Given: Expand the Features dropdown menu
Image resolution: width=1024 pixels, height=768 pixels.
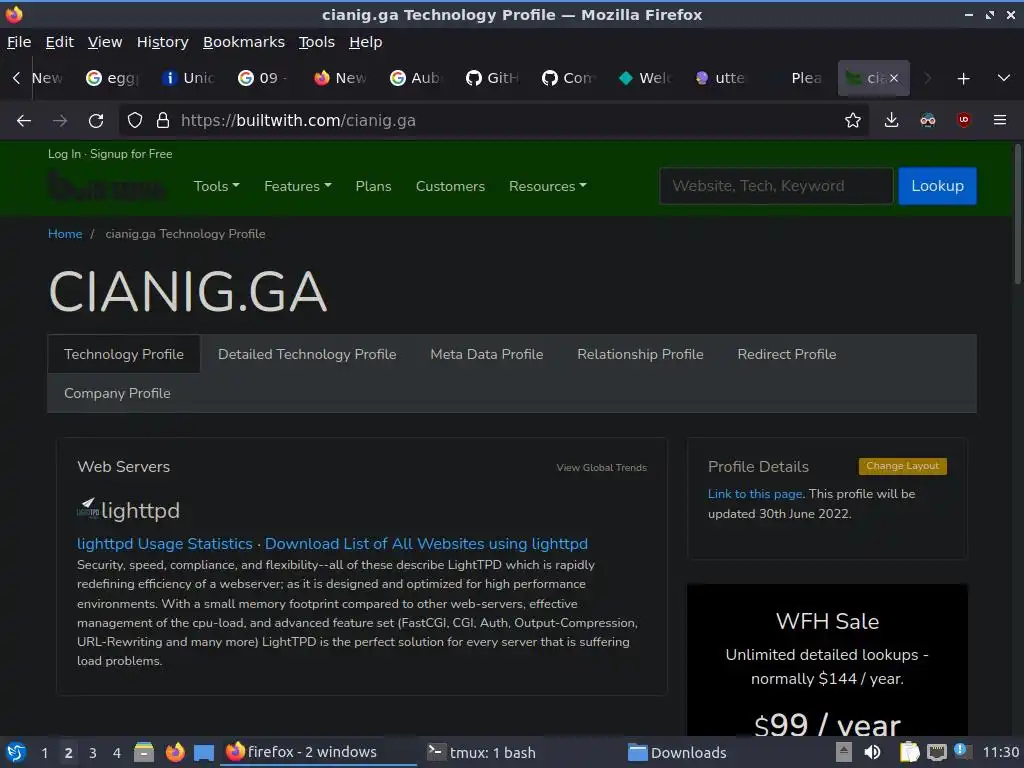Looking at the screenshot, I should click(x=298, y=186).
